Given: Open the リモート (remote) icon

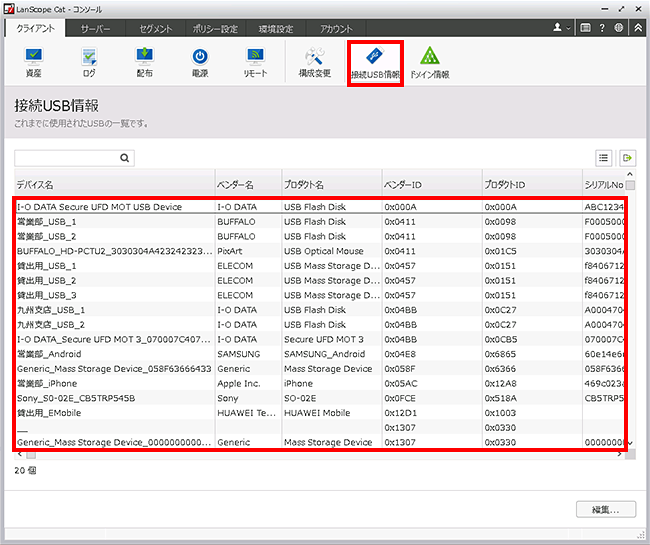Looking at the screenshot, I should coord(255,63).
